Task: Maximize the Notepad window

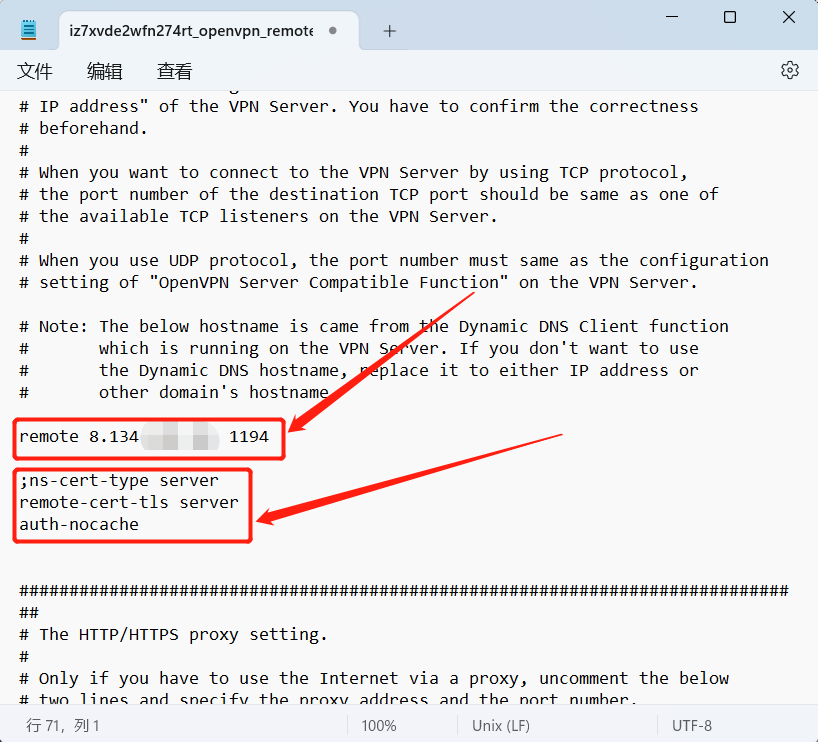Action: pyautogui.click(x=730, y=17)
